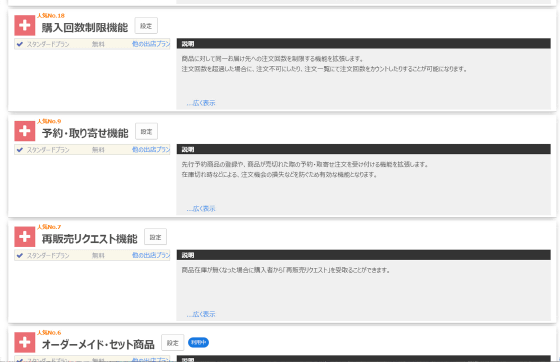Click description text starting 先行予約商品の登録や
Viewport: 560px width, 362px height.
click(305, 165)
